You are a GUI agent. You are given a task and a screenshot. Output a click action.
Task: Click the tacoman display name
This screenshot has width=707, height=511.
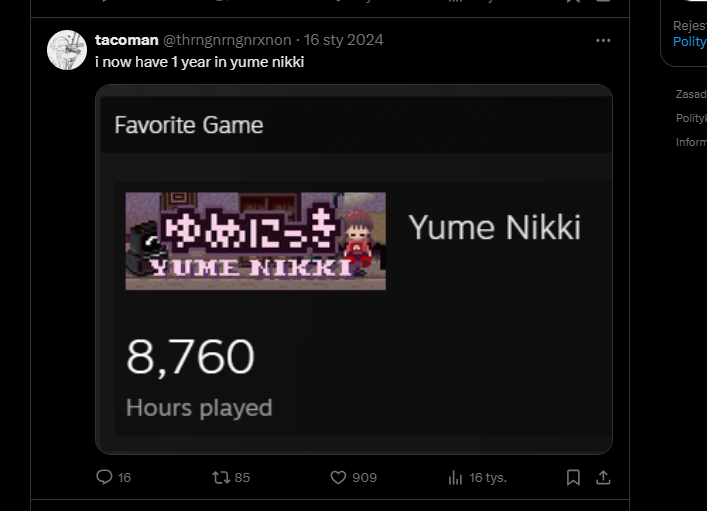point(126,40)
